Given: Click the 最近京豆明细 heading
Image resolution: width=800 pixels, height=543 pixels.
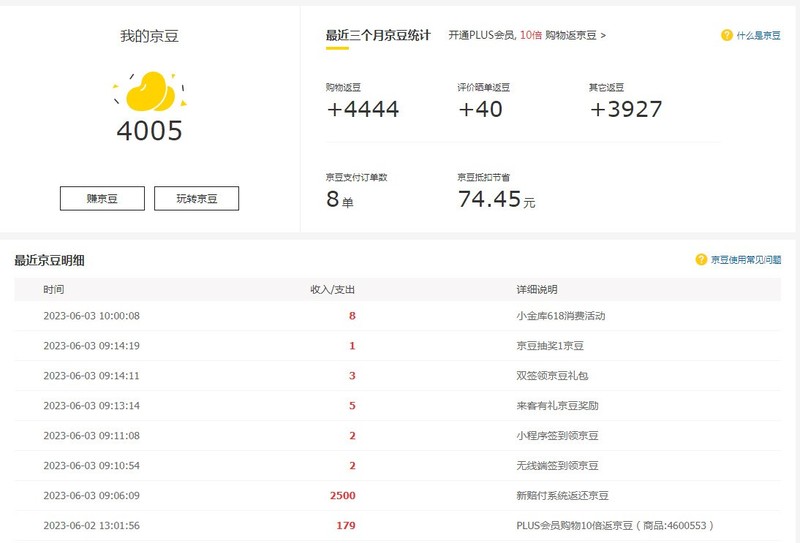Looking at the screenshot, I should click(49, 260).
